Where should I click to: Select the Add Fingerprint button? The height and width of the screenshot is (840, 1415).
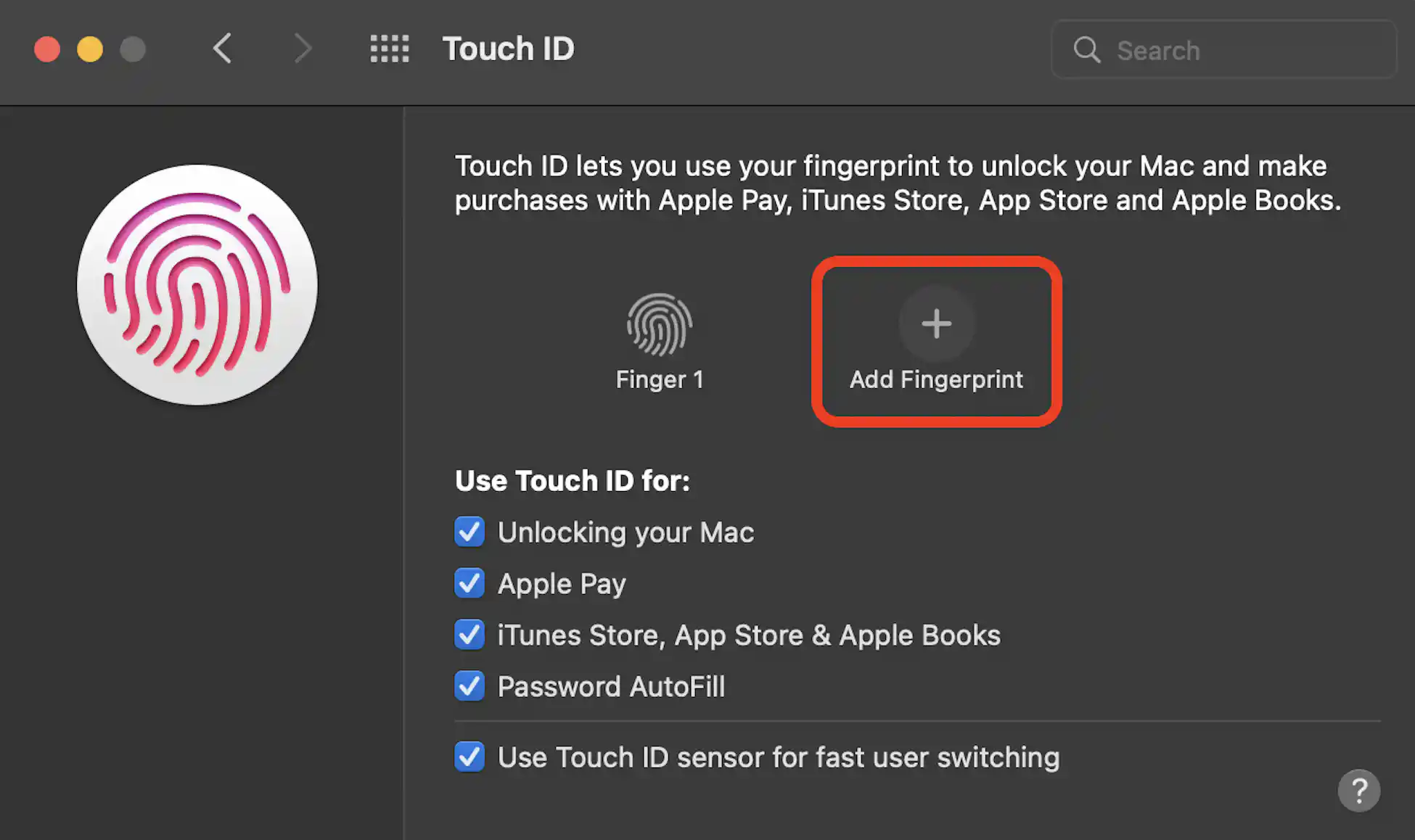[935, 341]
